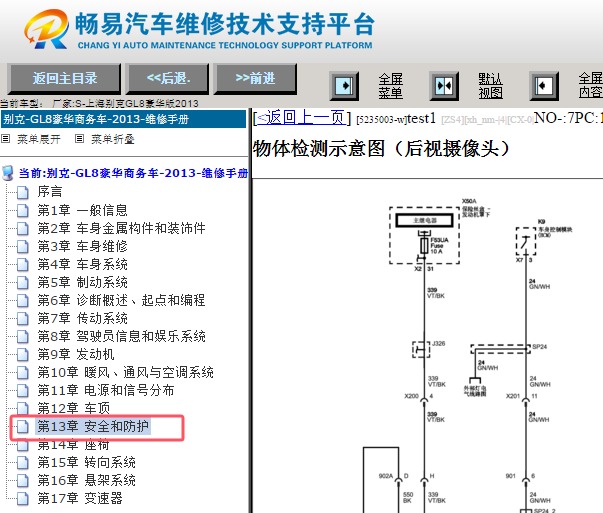
Task: Click the full-screen menu arrow icon
Action: (x=344, y=86)
